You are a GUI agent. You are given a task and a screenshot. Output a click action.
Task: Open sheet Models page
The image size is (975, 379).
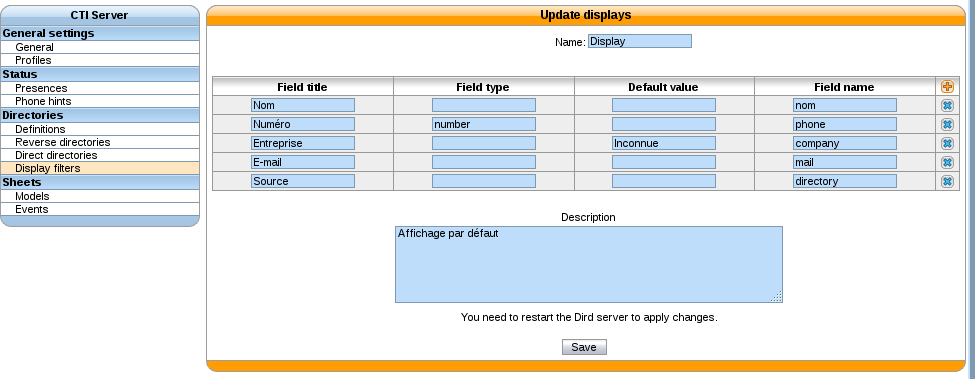[32, 196]
